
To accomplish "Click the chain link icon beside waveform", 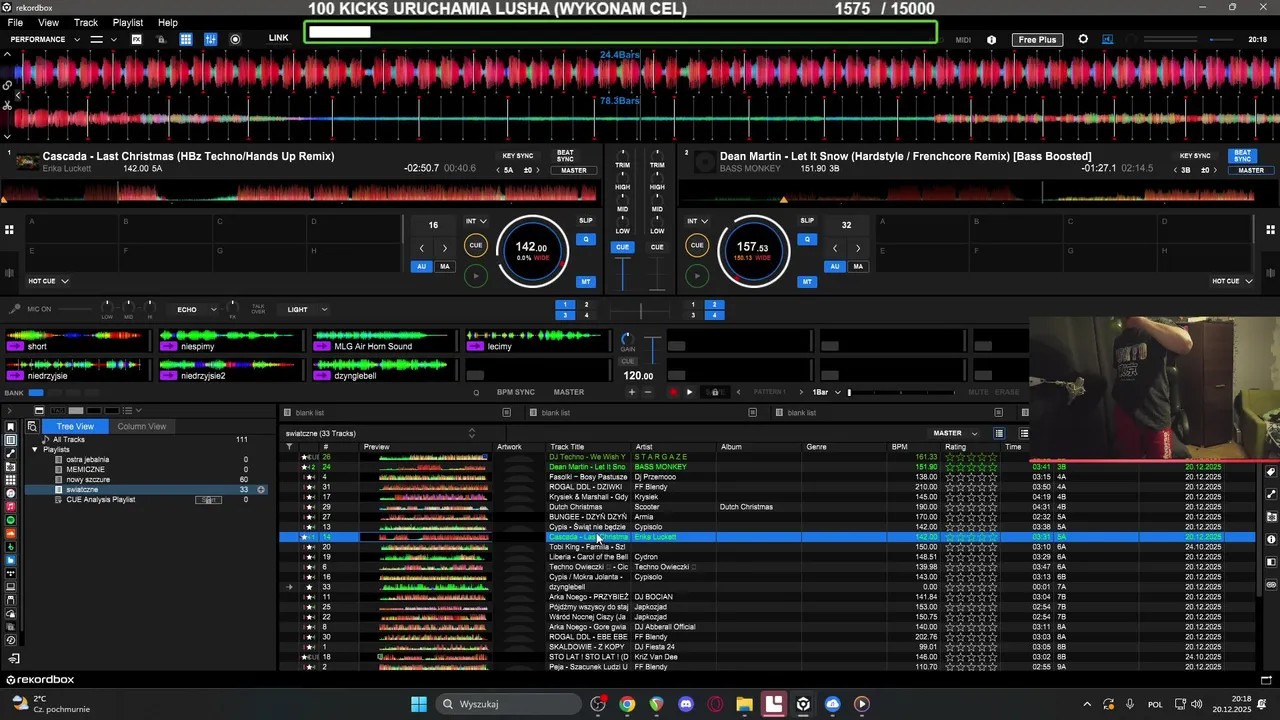I will (7, 84).
